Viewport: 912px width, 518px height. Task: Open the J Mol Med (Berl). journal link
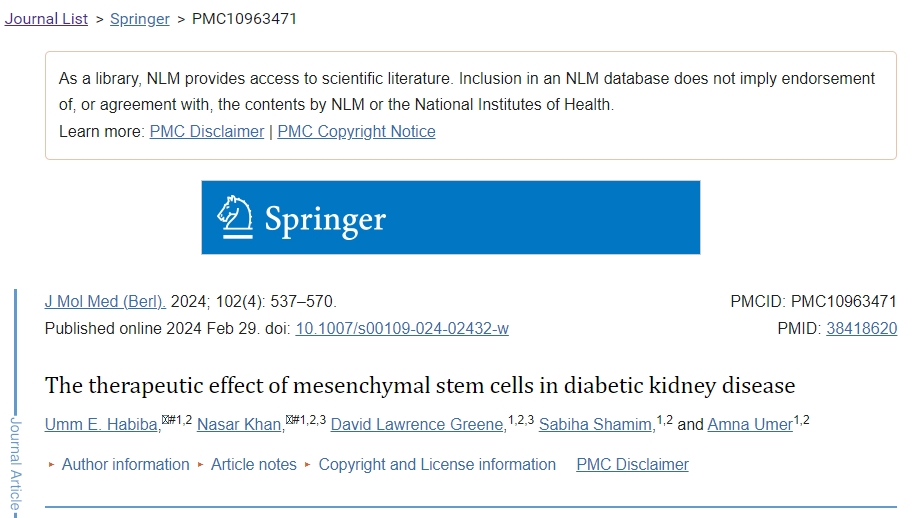pos(105,301)
